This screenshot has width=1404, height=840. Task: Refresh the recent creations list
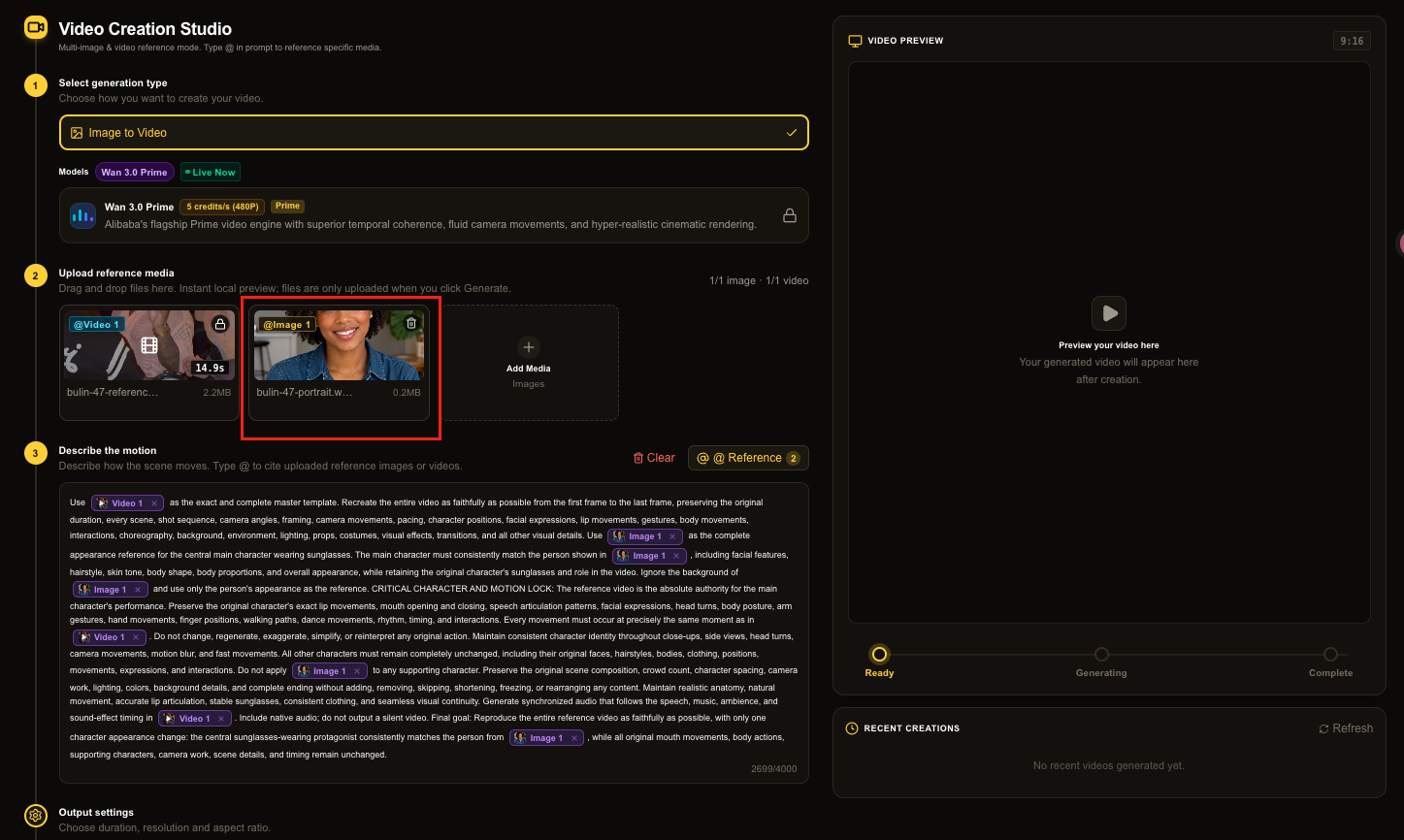point(1346,728)
